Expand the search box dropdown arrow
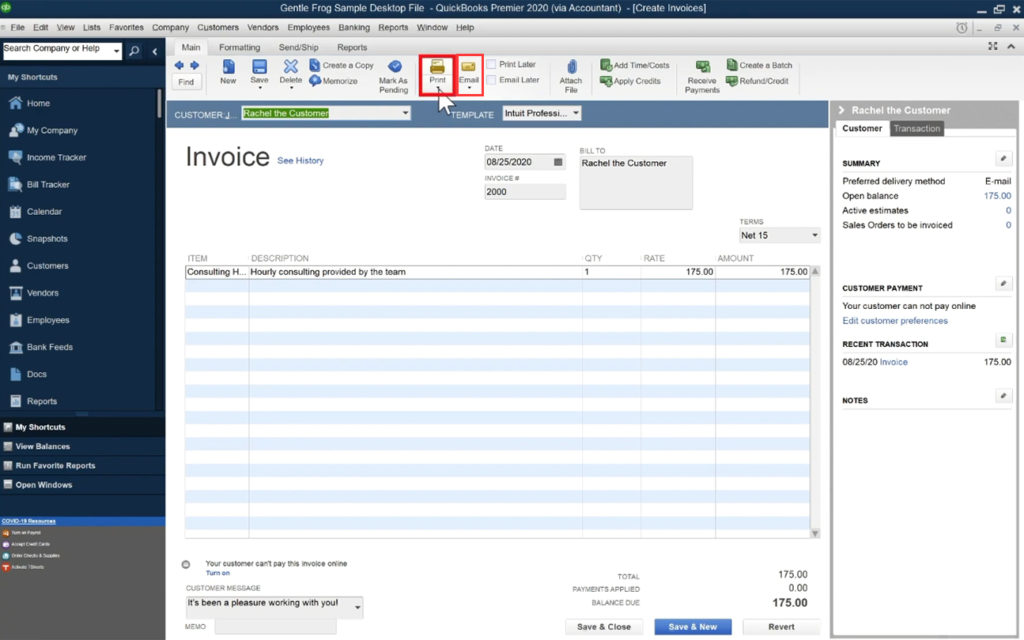 point(116,51)
